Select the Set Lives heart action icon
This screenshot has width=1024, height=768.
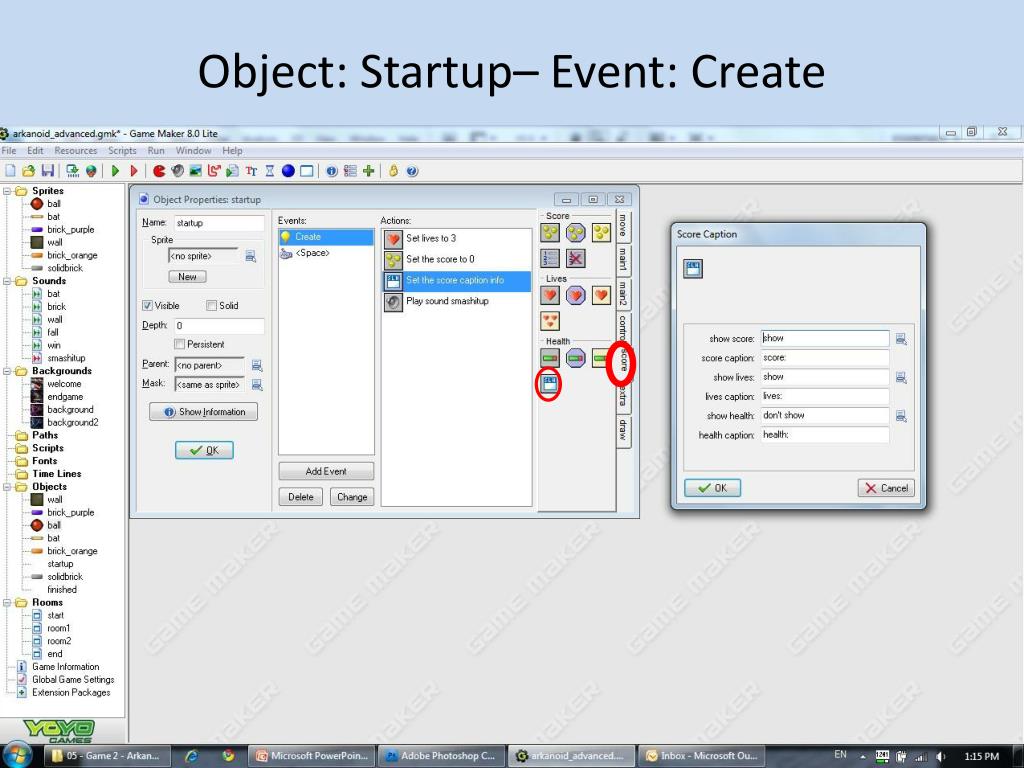pos(550,295)
